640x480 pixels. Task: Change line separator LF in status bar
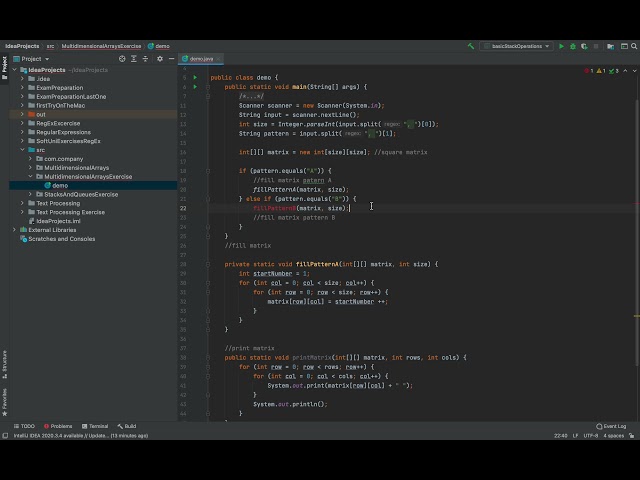[575, 436]
